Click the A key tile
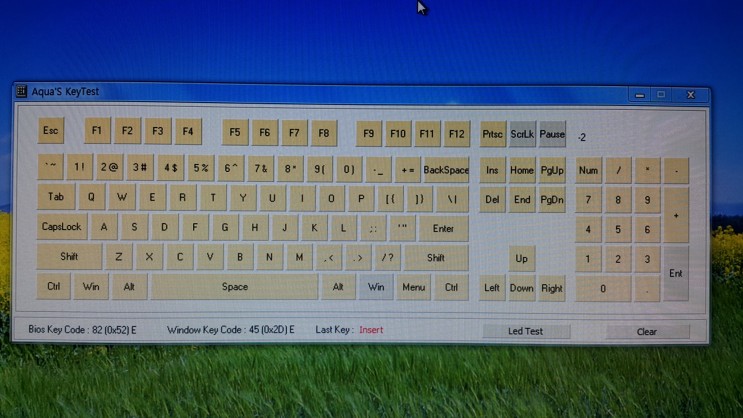This screenshot has height=418, width=743. pyautogui.click(x=104, y=227)
